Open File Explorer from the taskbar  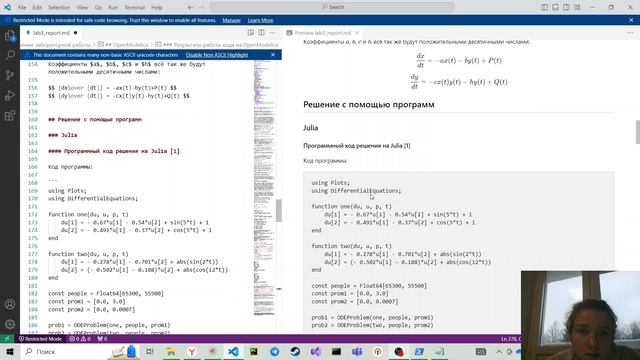click(x=171, y=351)
